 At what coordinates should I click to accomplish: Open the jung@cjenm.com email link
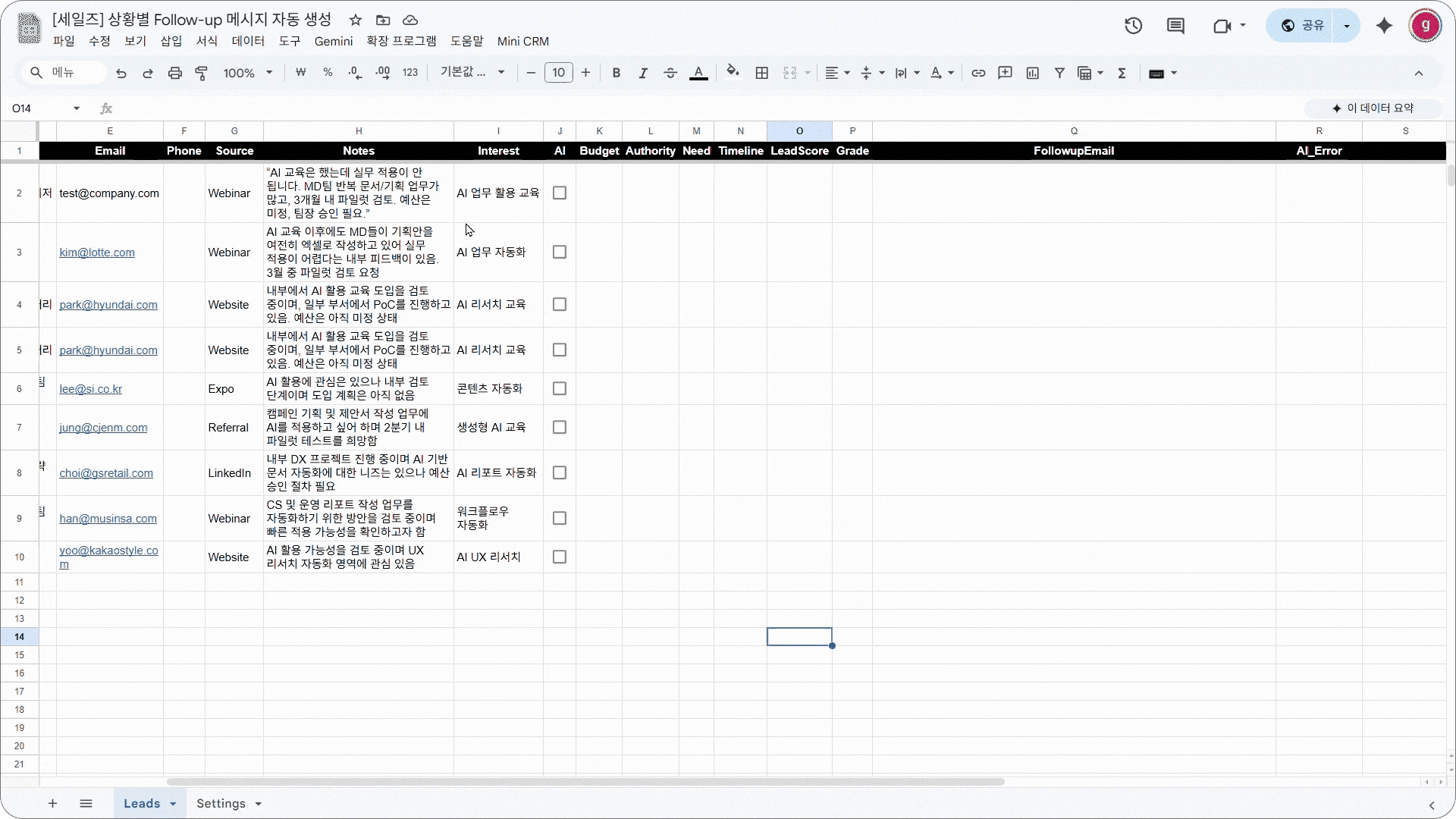pos(104,428)
